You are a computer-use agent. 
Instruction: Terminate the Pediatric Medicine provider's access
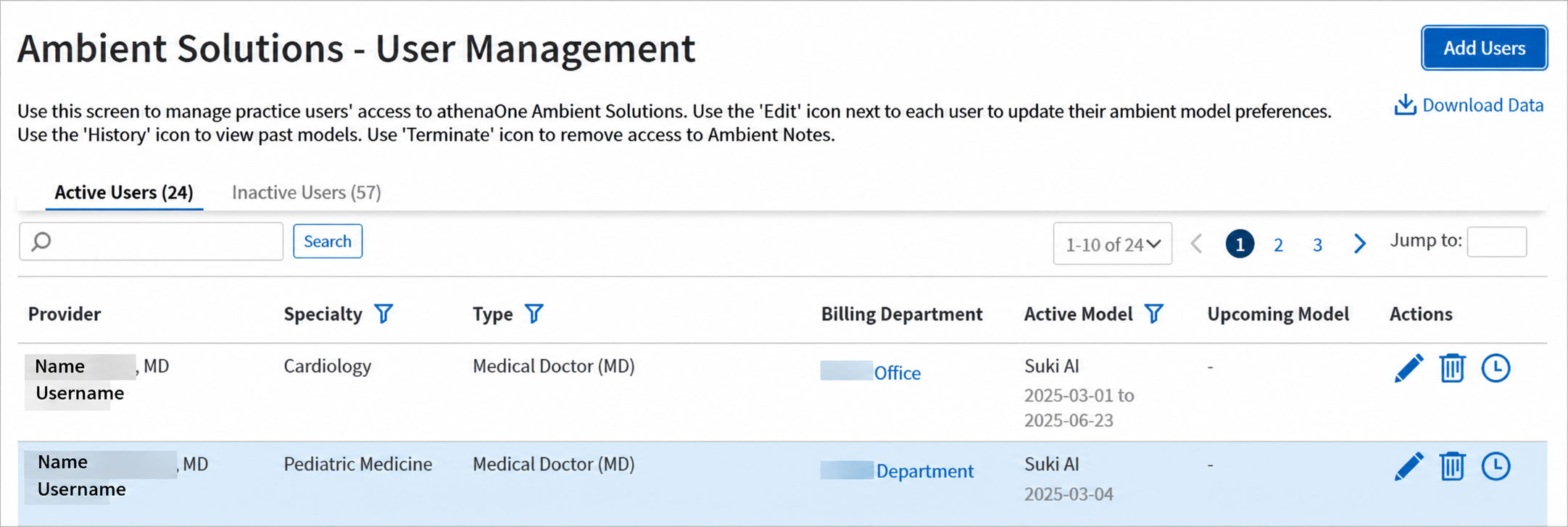click(x=1452, y=466)
